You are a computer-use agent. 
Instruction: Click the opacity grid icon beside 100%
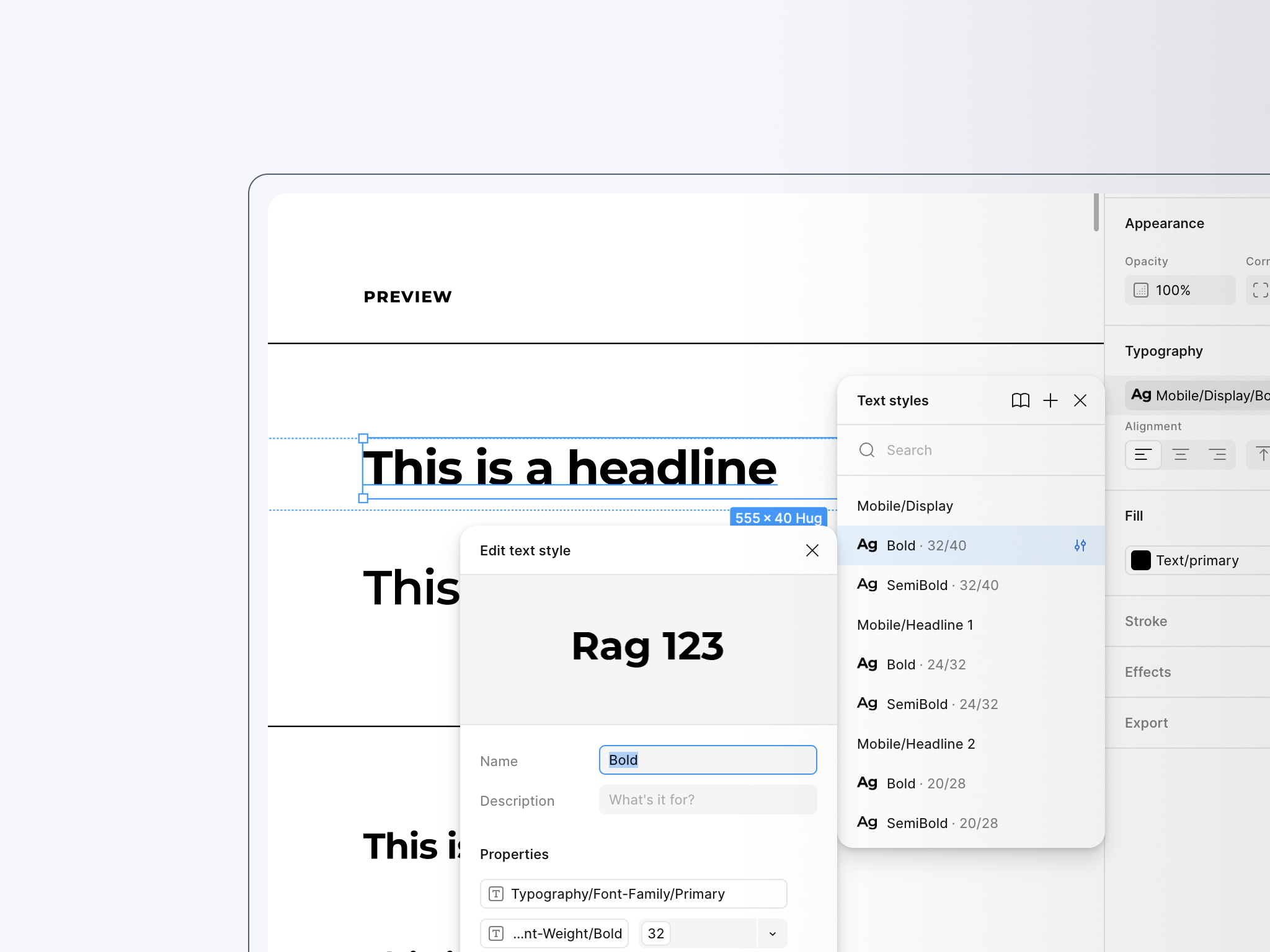(1141, 290)
